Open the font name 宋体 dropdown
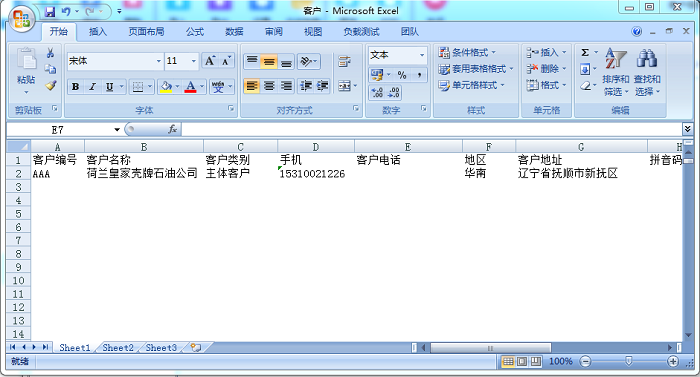This screenshot has width=700, height=377. [x=159, y=61]
